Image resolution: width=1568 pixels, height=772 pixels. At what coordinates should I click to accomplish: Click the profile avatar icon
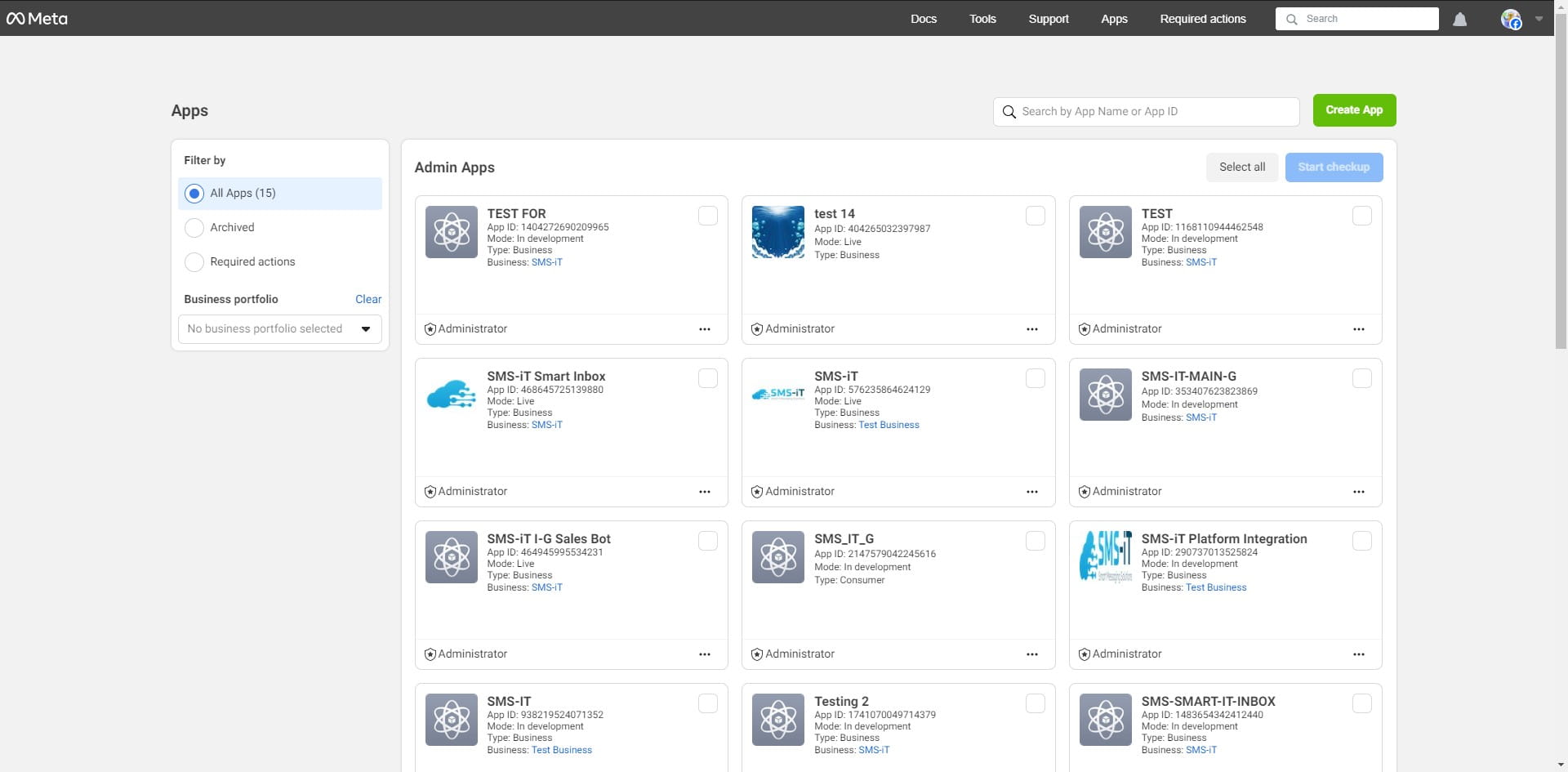tap(1511, 19)
